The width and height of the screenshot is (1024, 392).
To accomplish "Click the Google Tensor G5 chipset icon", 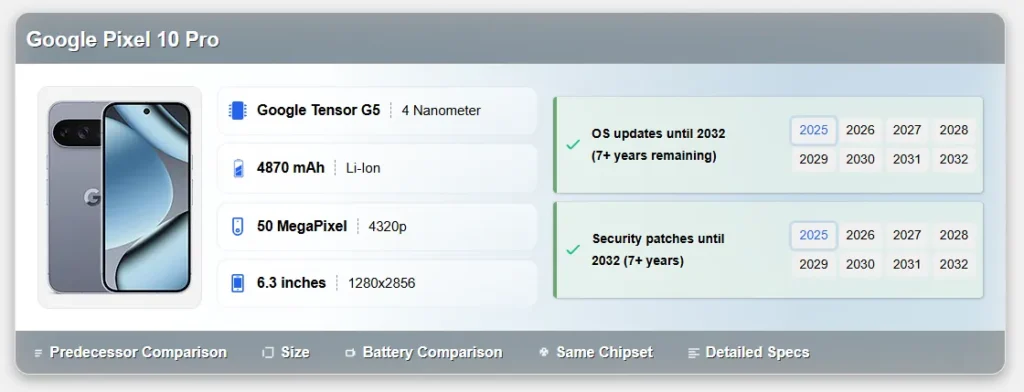I will tap(238, 110).
